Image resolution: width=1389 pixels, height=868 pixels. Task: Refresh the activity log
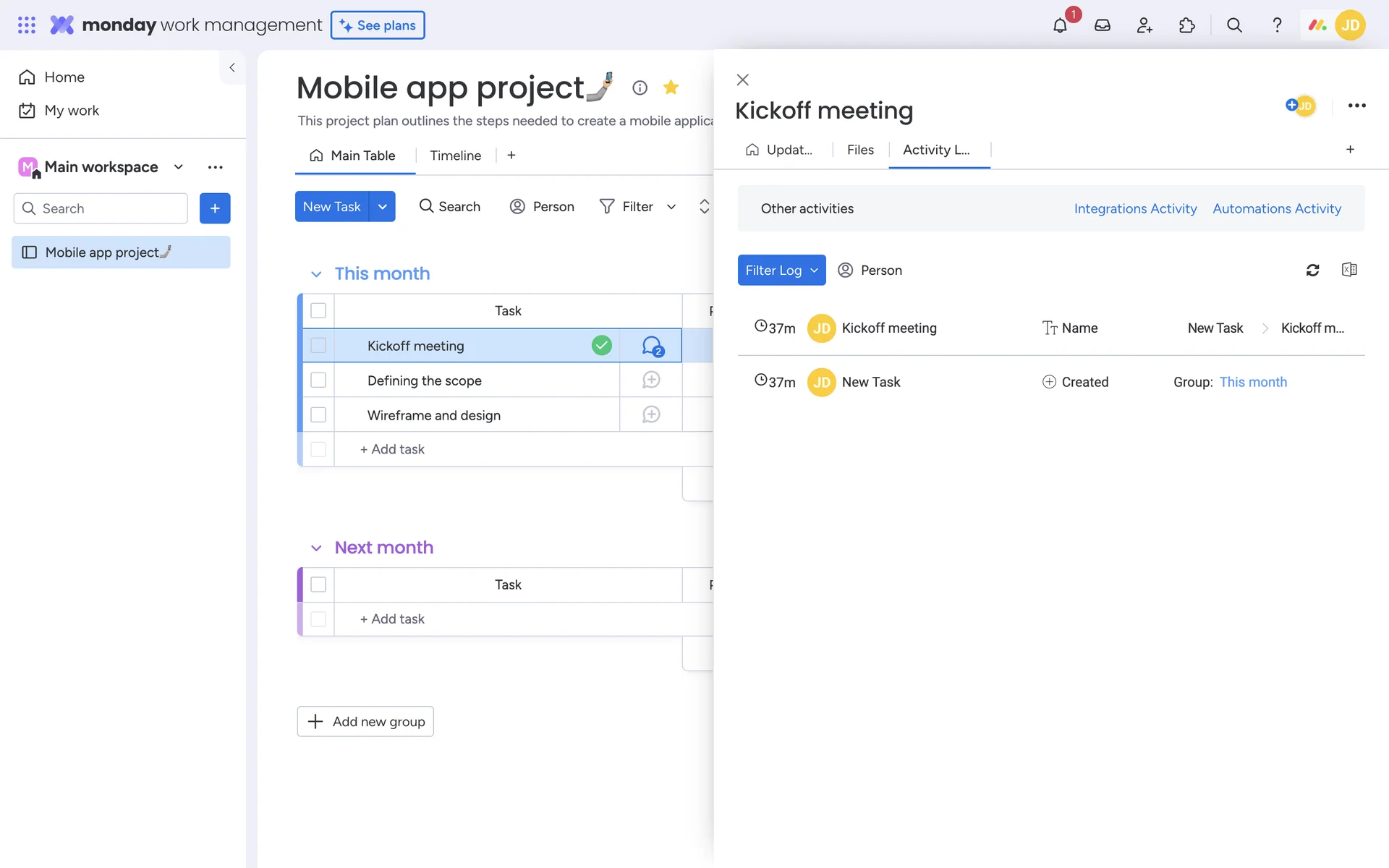coord(1312,270)
